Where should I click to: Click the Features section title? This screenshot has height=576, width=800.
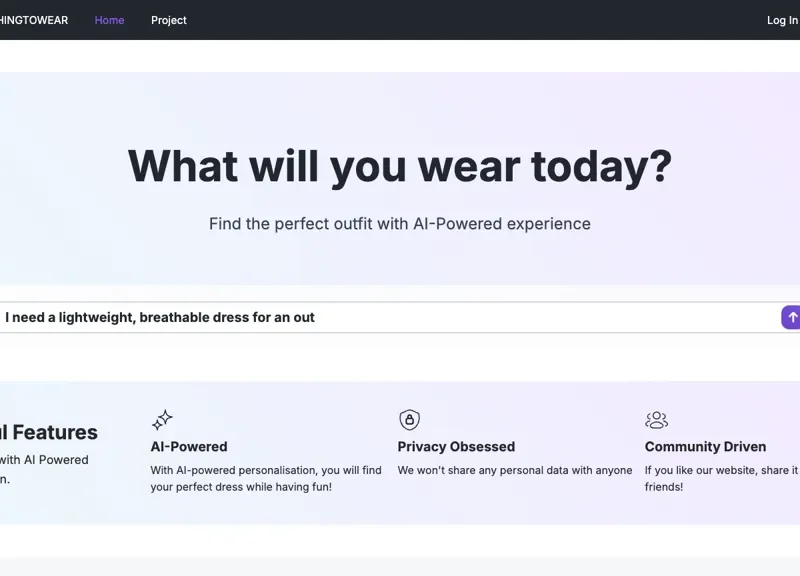point(50,433)
